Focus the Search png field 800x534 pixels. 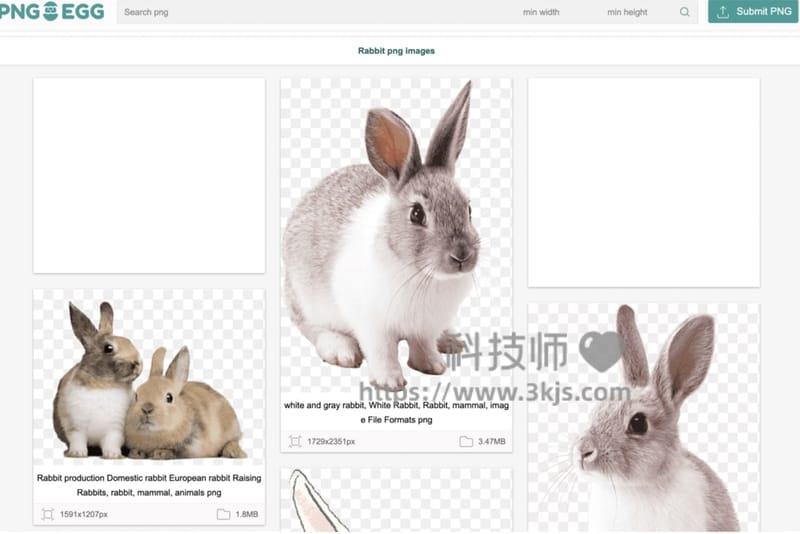(x=316, y=12)
